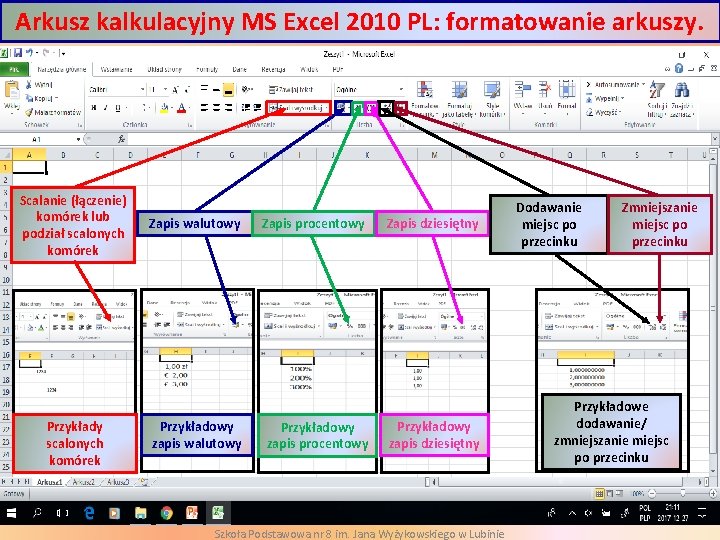
Task: Apply the font color red A
Action: click(x=182, y=108)
